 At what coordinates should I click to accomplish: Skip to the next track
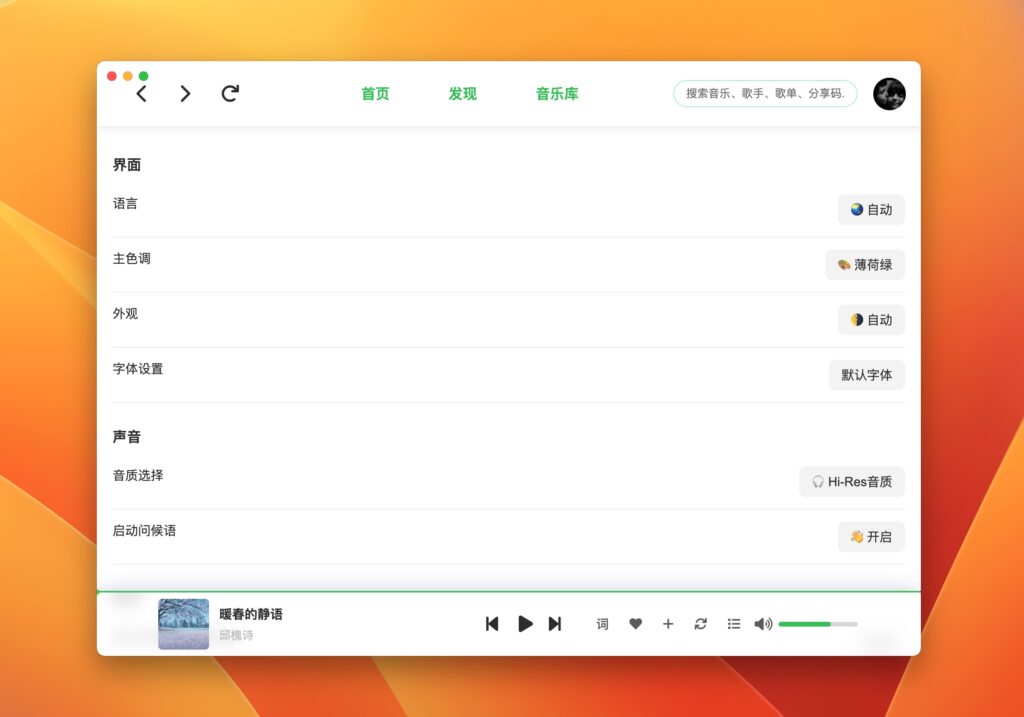pos(556,624)
